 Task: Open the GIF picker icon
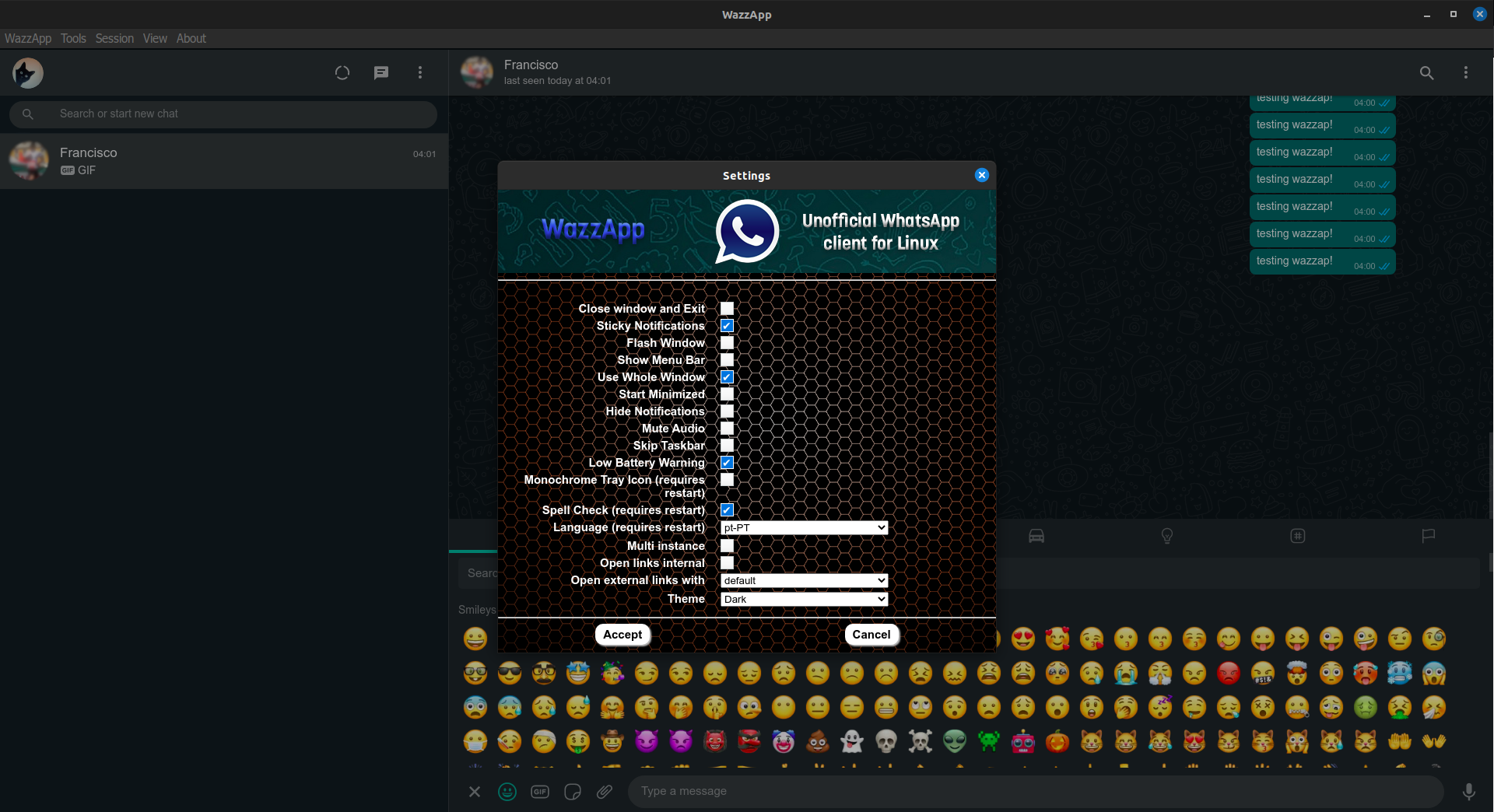(540, 792)
